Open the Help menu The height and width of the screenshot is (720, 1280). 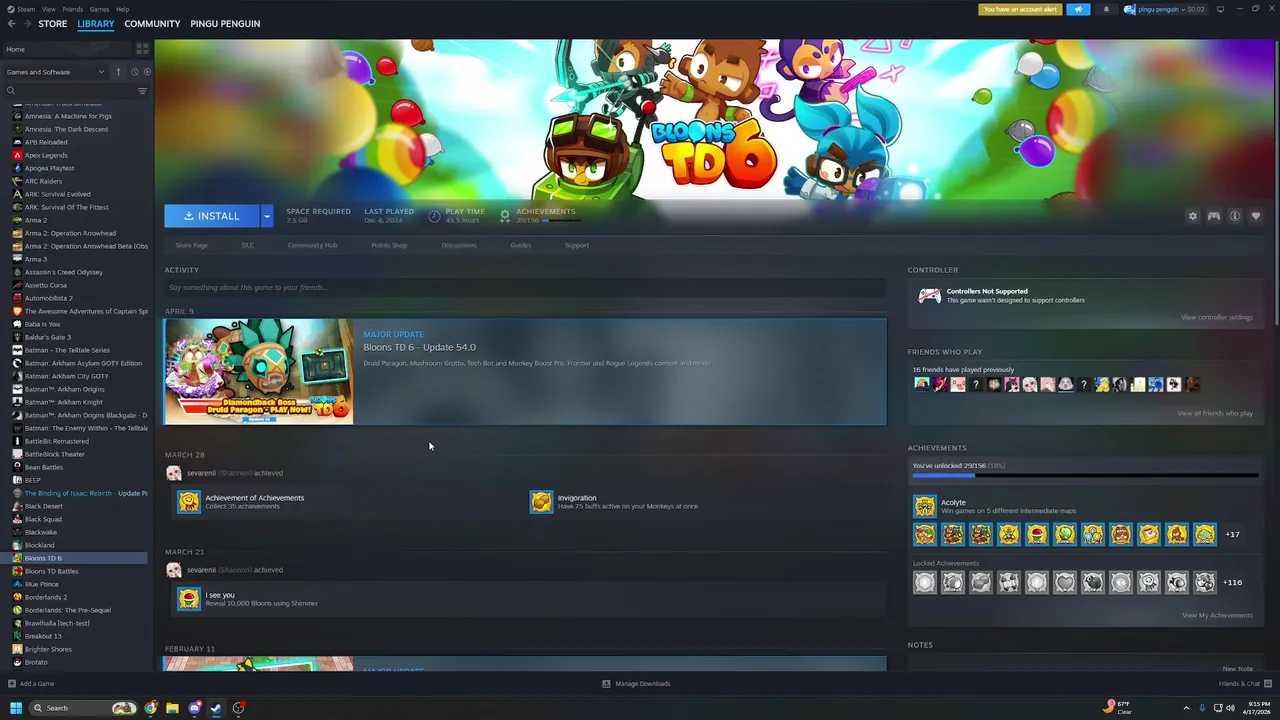[122, 9]
